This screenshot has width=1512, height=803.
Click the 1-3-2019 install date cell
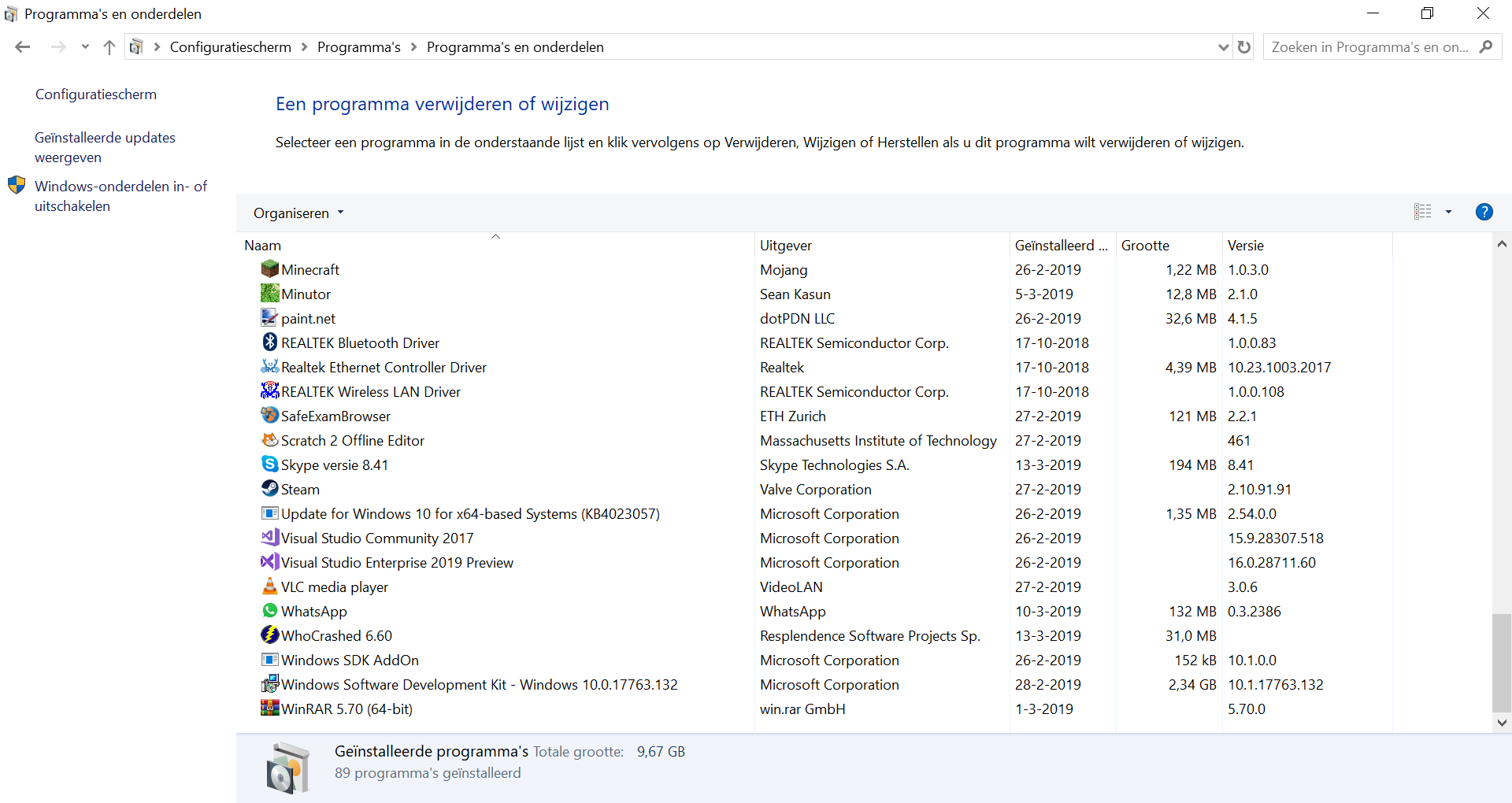[x=1044, y=709]
